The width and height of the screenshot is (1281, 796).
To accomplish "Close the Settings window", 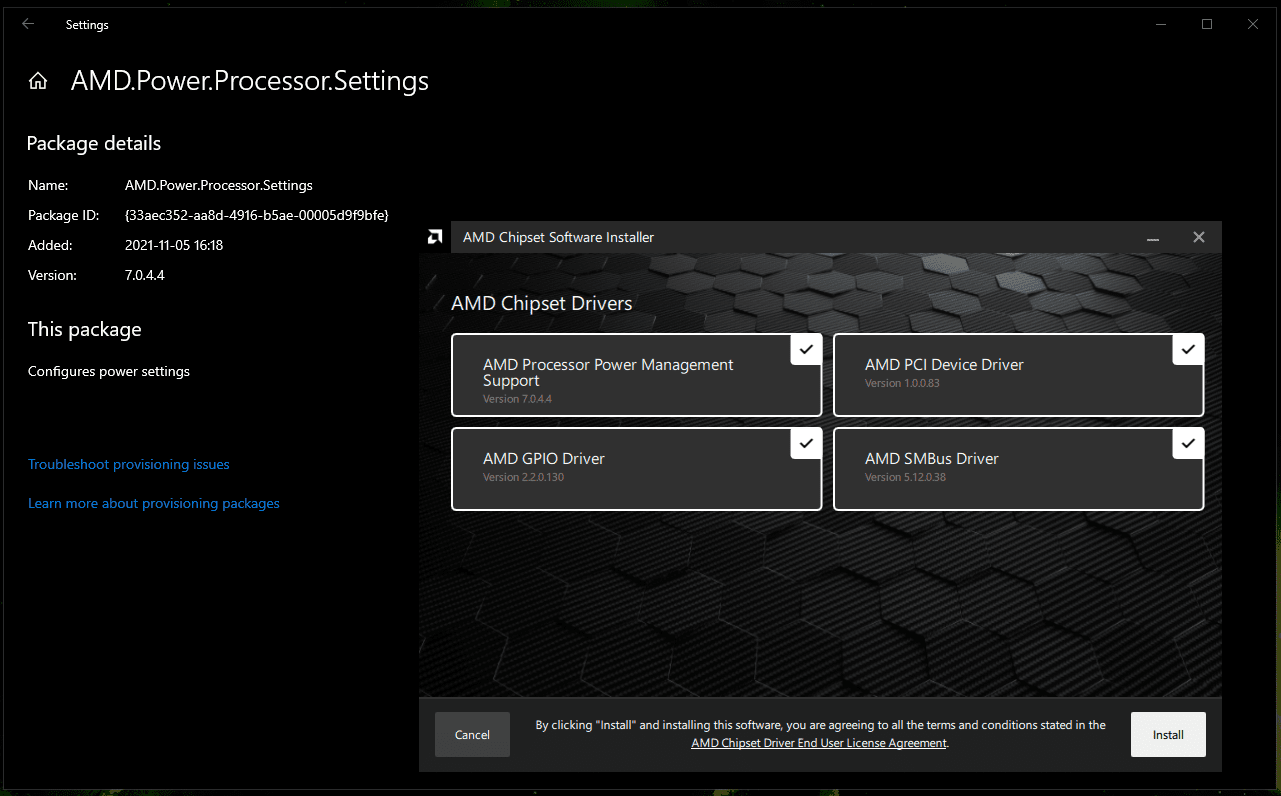I will click(x=1253, y=24).
